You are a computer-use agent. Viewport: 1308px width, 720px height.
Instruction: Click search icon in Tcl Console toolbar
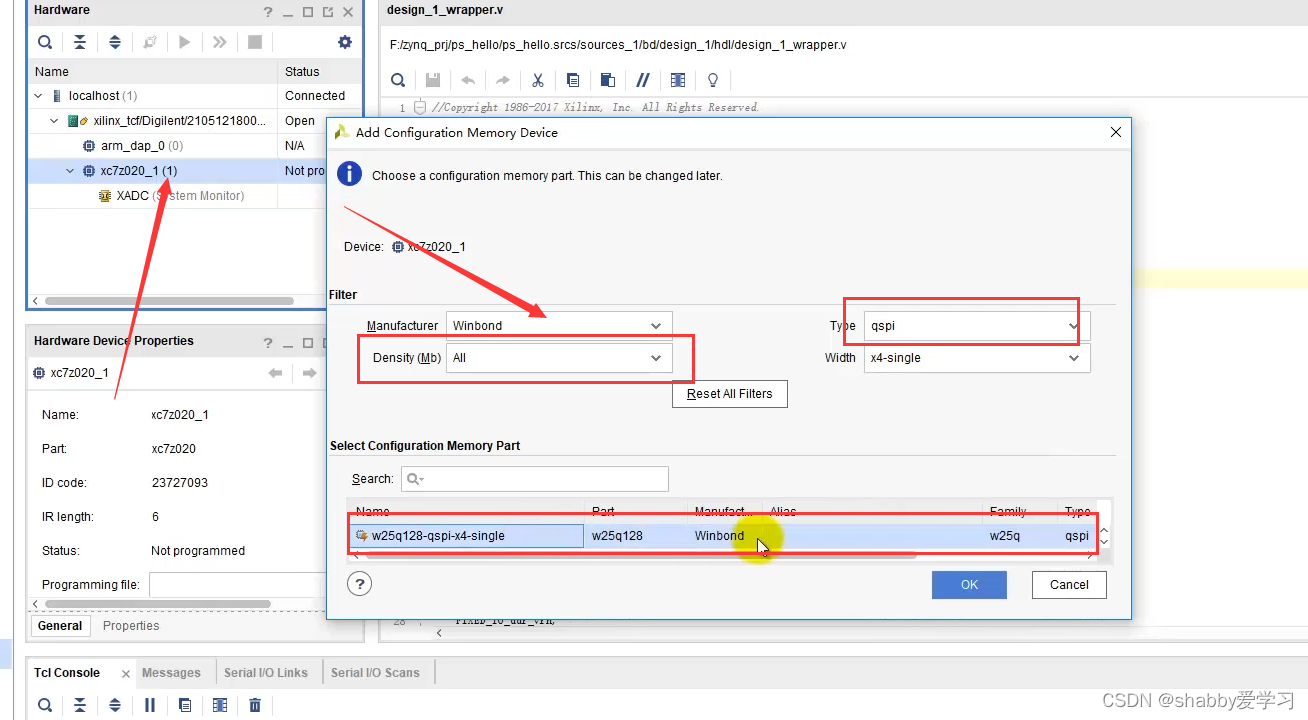pos(45,705)
